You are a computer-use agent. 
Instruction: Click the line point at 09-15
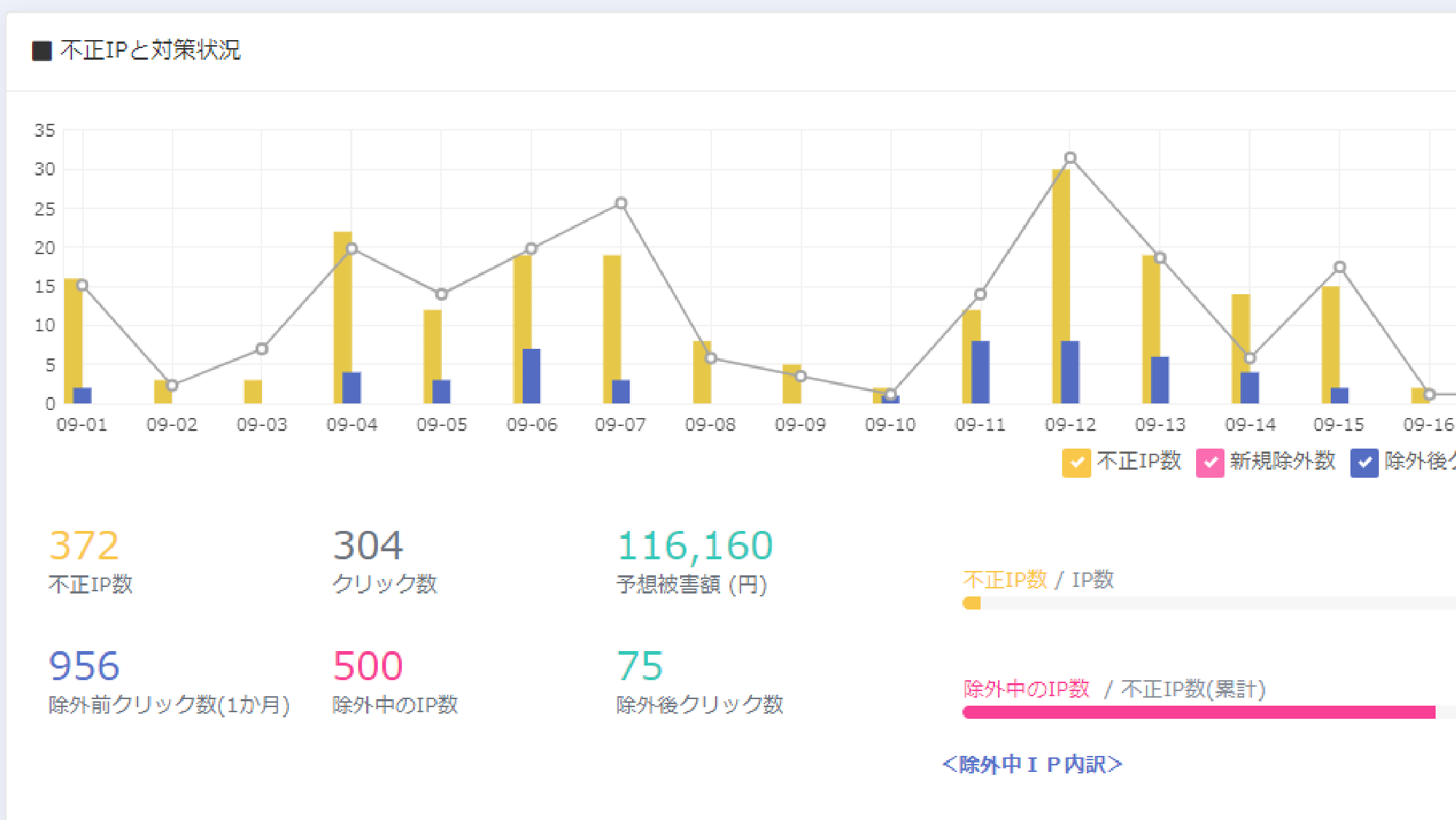click(1340, 267)
